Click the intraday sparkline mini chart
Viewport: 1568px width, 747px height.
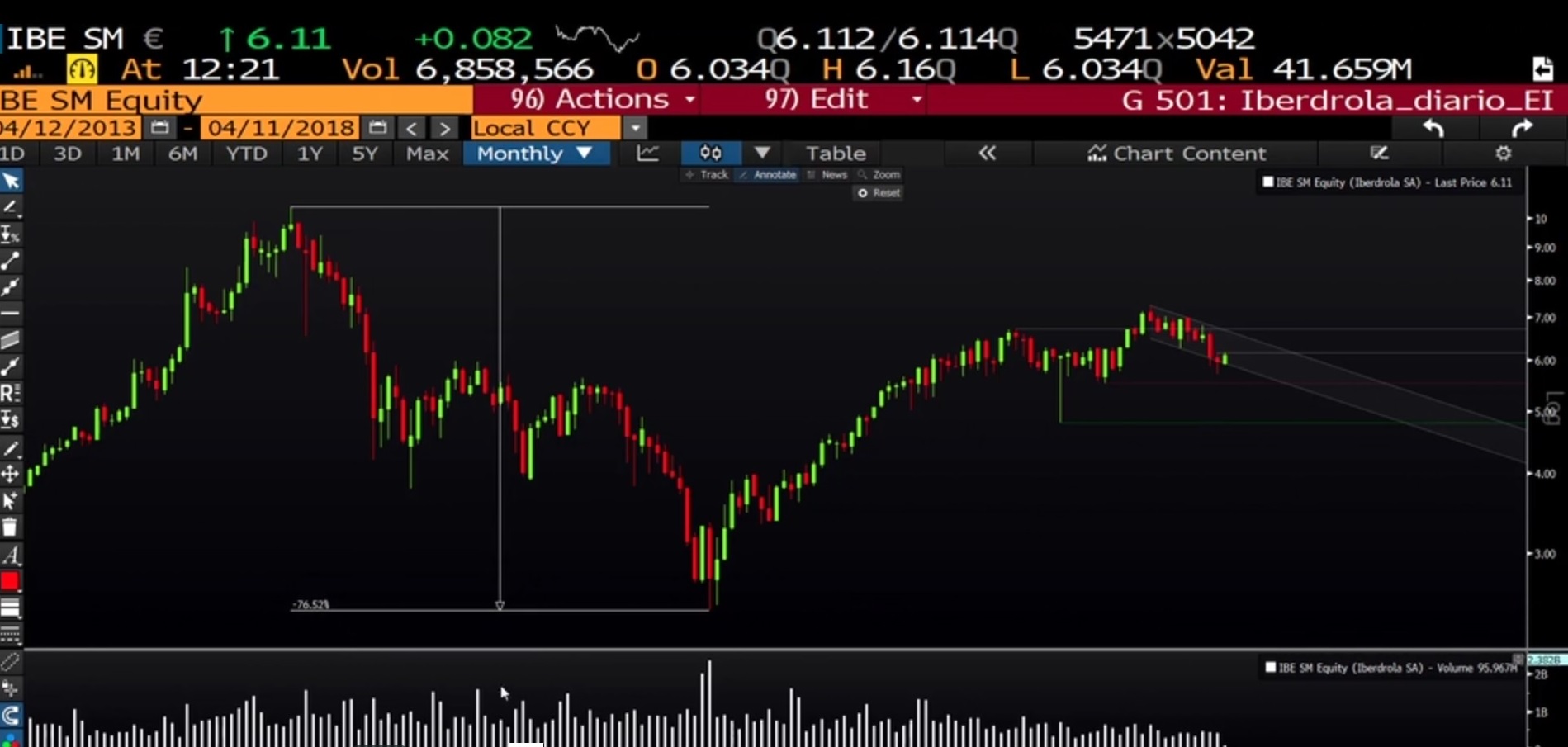[598, 37]
